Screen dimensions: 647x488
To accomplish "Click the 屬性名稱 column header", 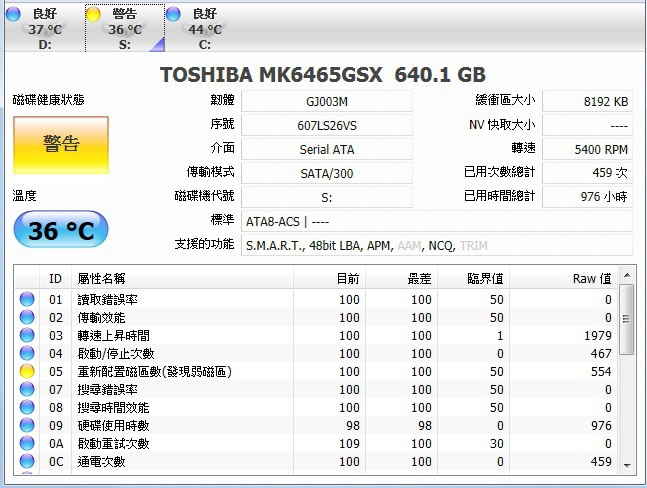I will (x=182, y=278).
